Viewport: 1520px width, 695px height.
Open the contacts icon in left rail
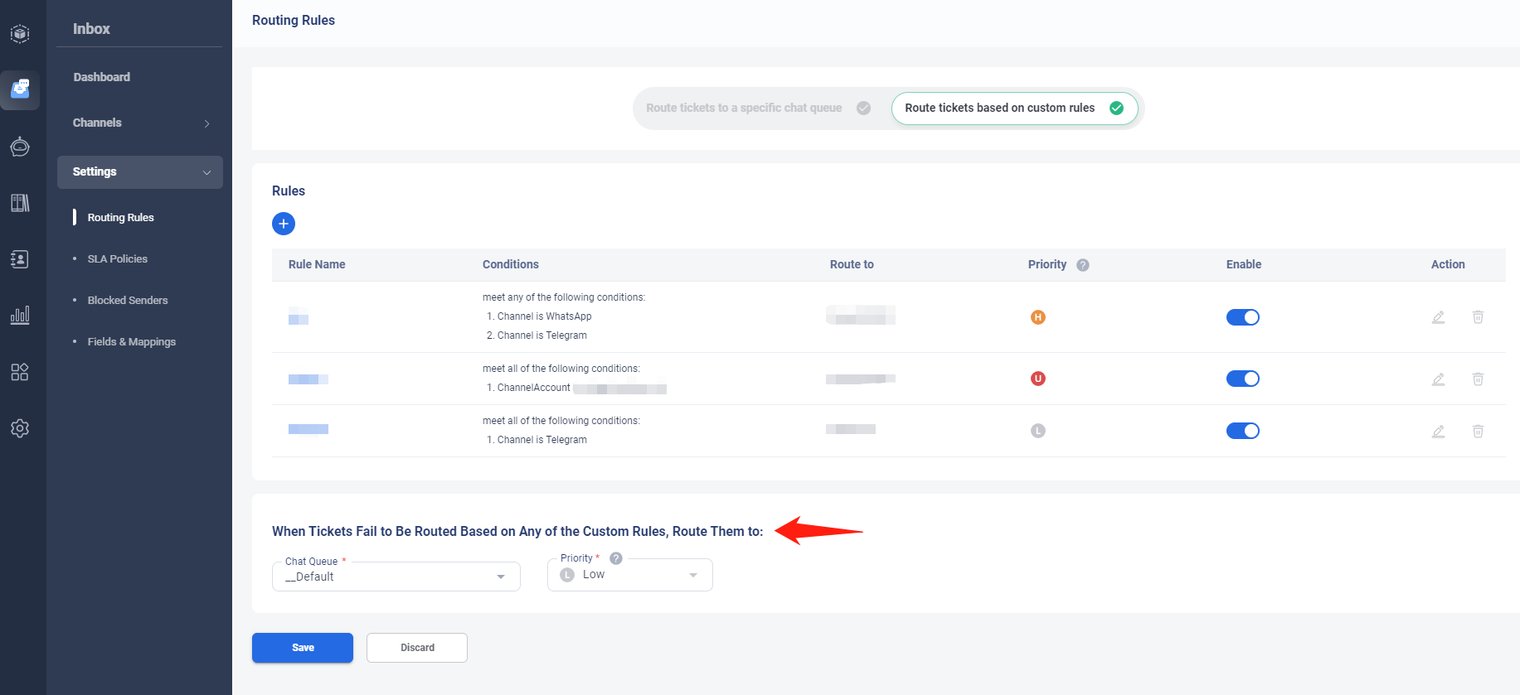pyautogui.click(x=20, y=259)
